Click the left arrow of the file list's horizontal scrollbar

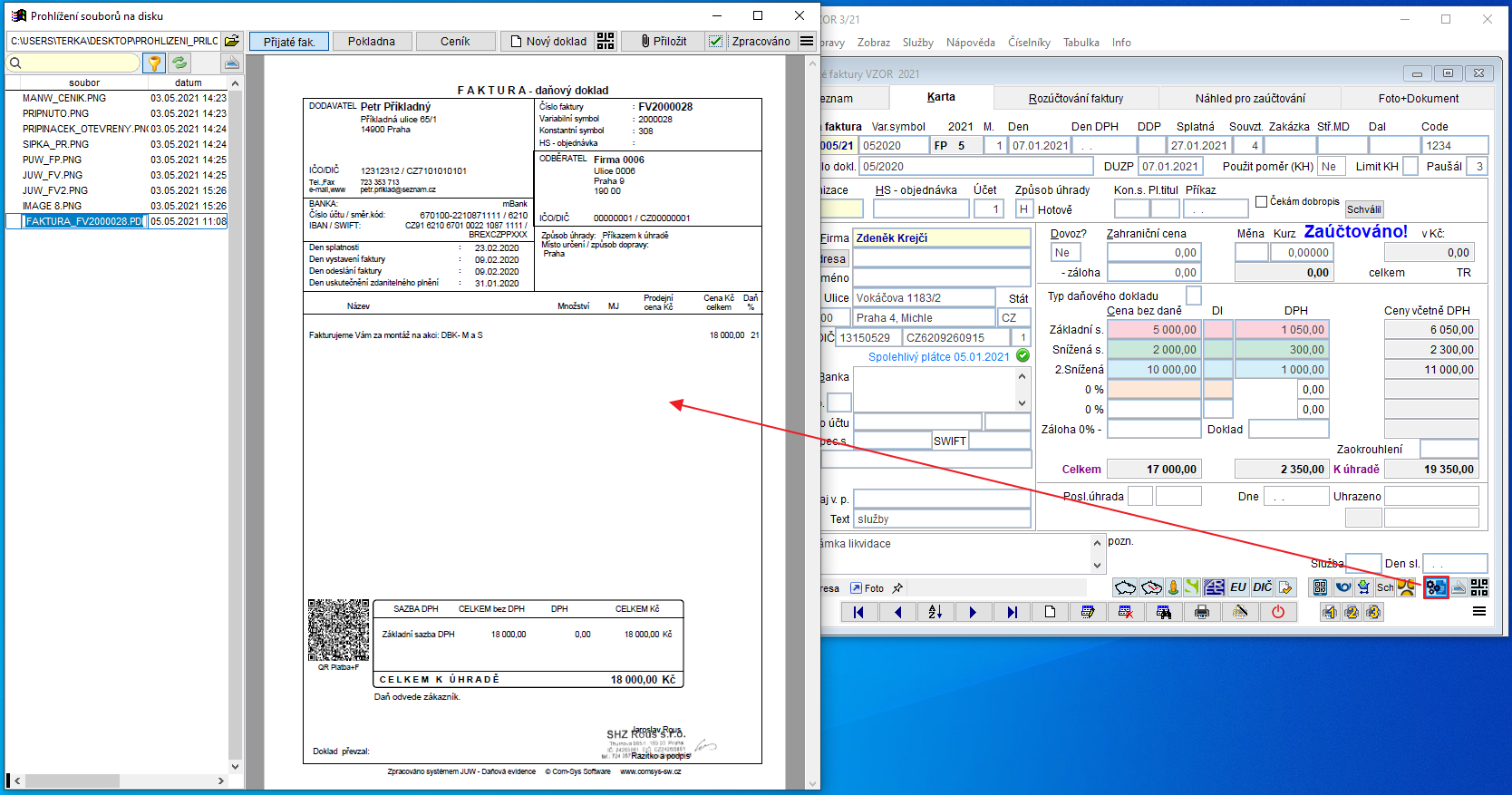click(x=17, y=780)
